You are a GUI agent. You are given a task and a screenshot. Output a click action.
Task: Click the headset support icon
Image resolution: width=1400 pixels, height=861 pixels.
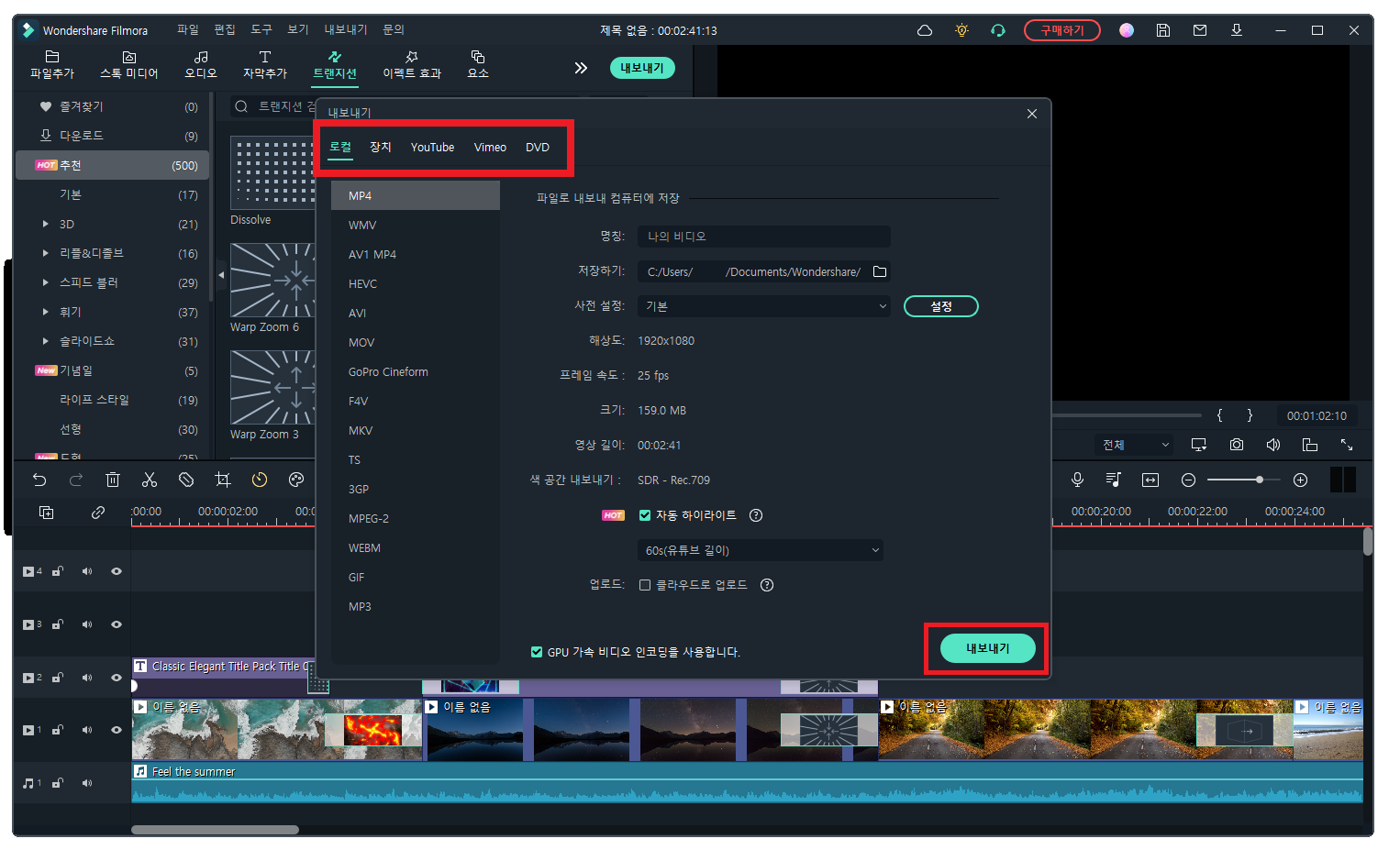pyautogui.click(x=998, y=30)
